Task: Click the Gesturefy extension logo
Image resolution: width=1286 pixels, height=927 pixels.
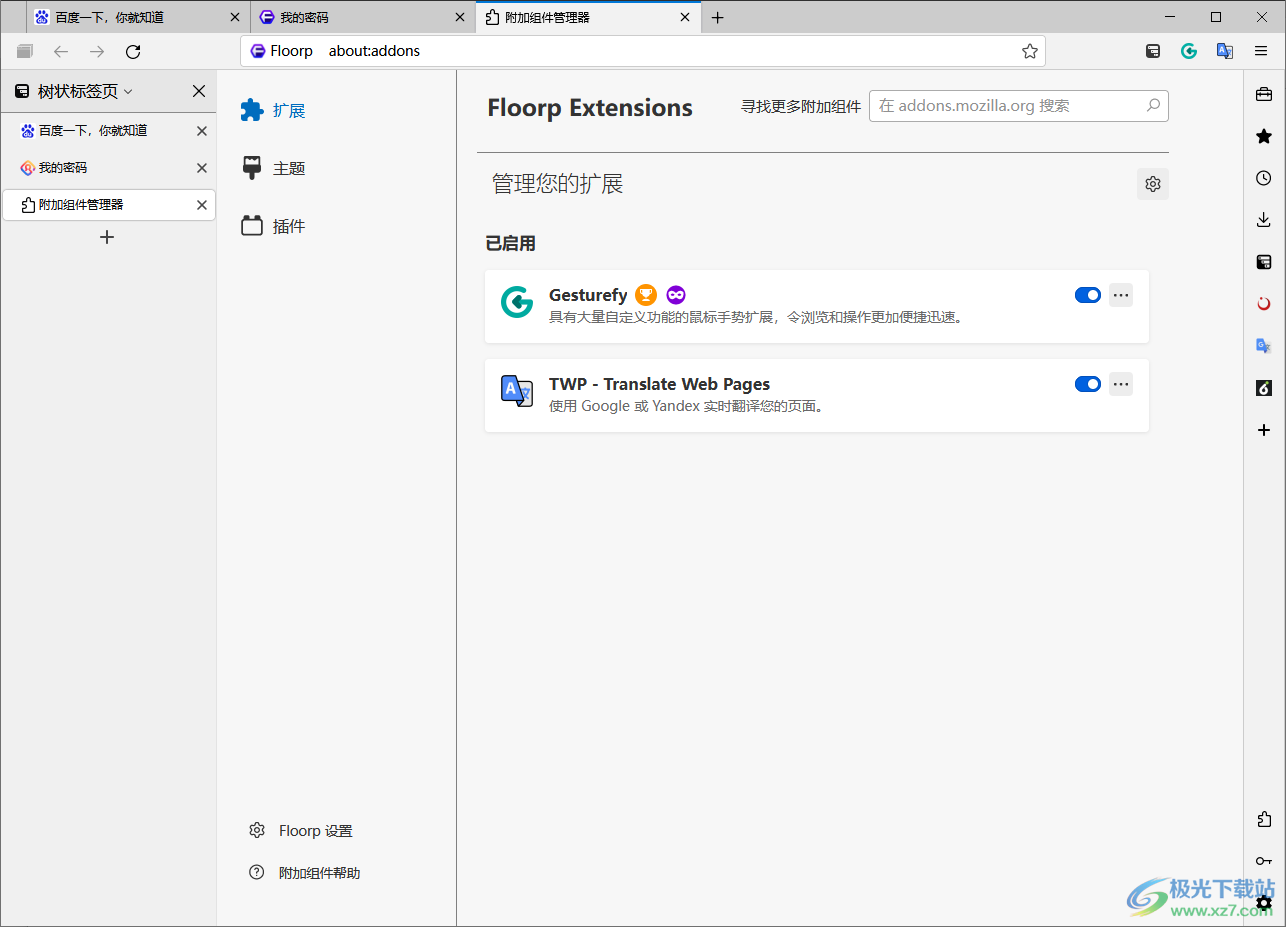Action: 516,301
